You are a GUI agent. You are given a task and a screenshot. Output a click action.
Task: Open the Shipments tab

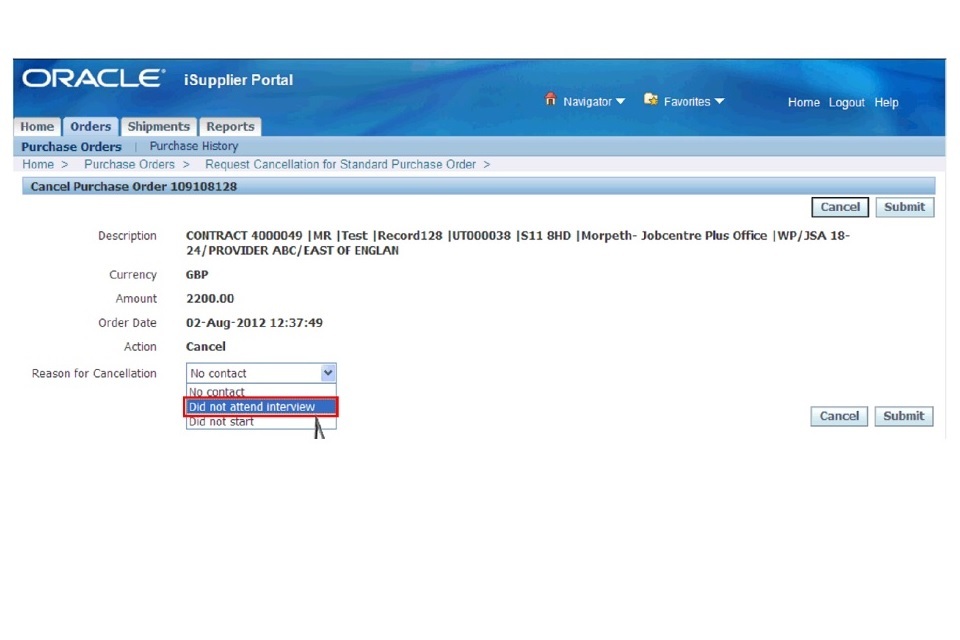(x=158, y=127)
